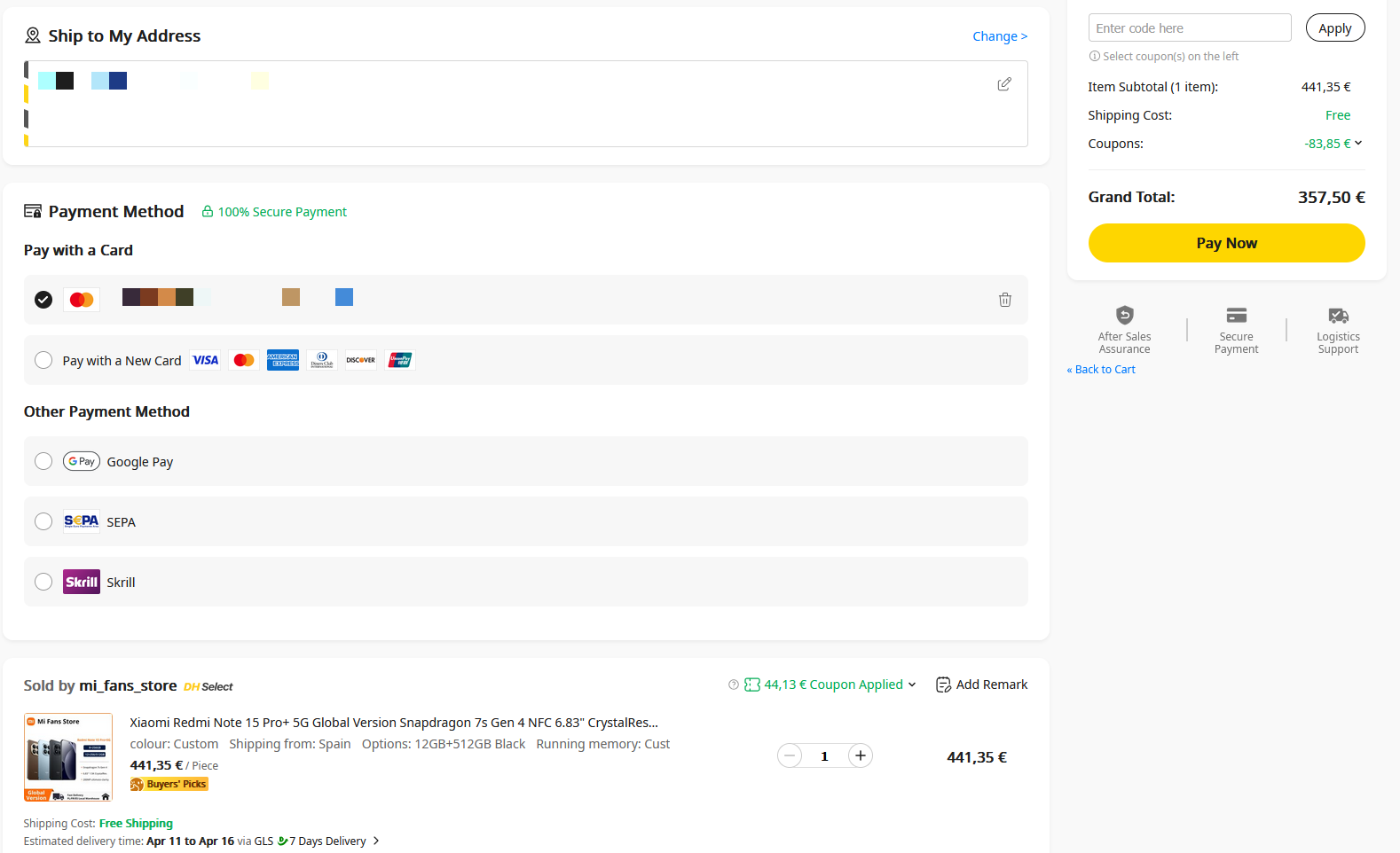Expand 44,13 € Coupon Applied dropdown
1400x853 pixels.
pos(912,685)
